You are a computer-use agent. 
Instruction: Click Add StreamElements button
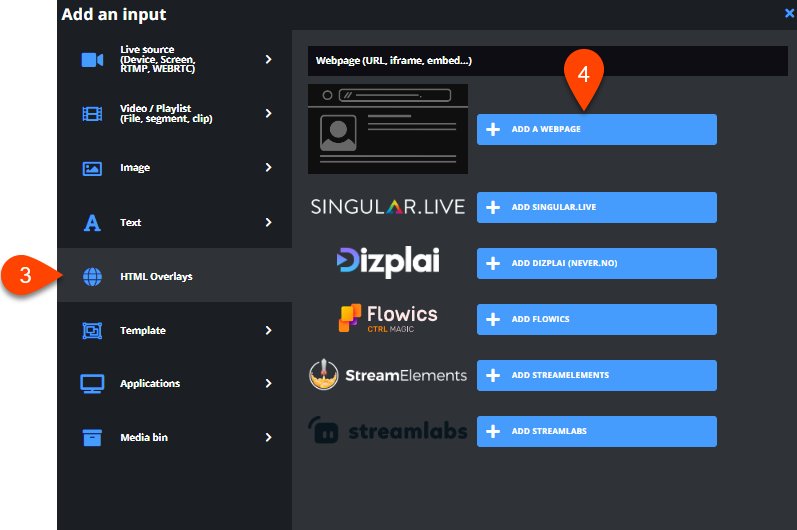(x=597, y=375)
